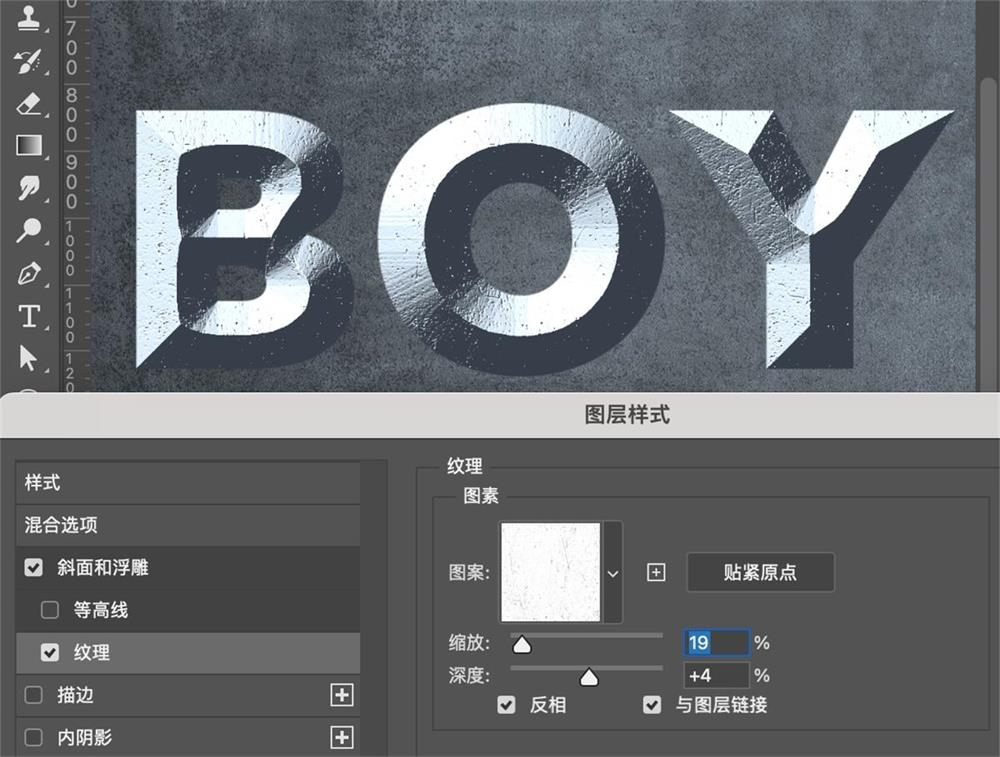Add another 描边 effect with plus icon

(342, 695)
